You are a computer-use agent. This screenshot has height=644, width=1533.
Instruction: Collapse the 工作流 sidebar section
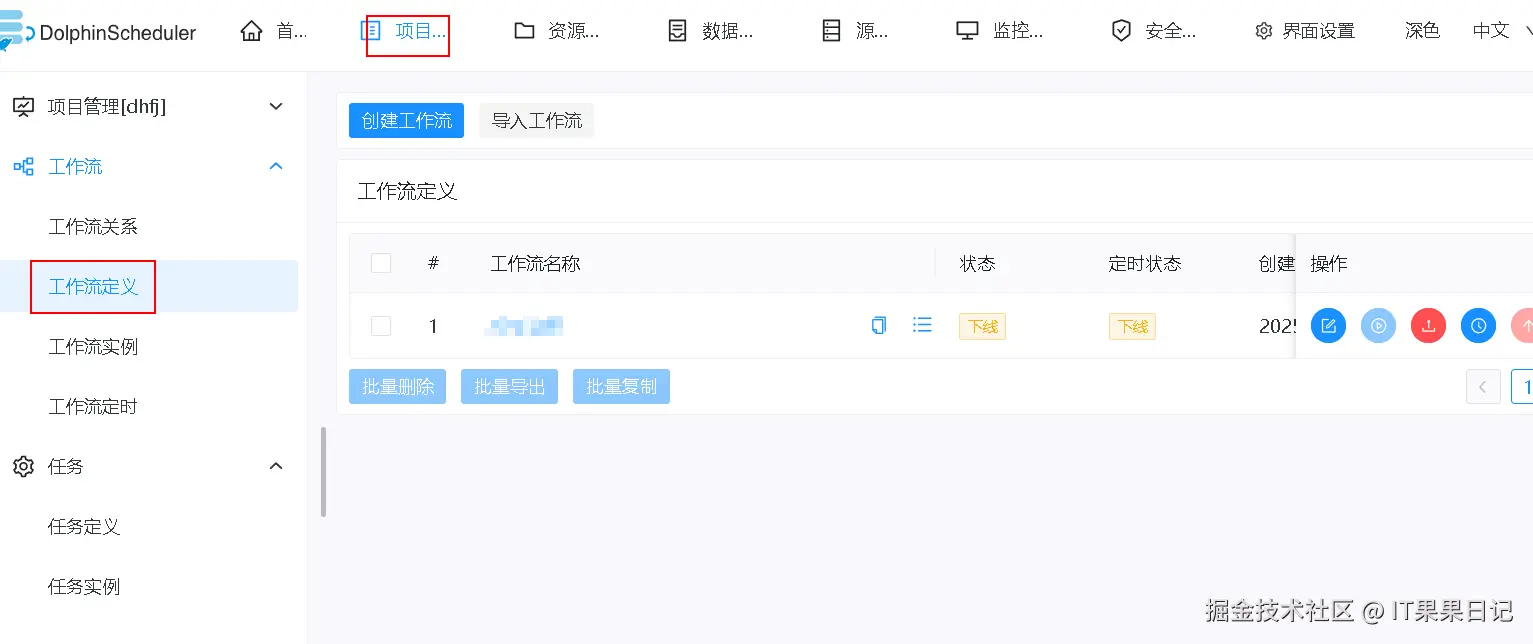point(277,166)
